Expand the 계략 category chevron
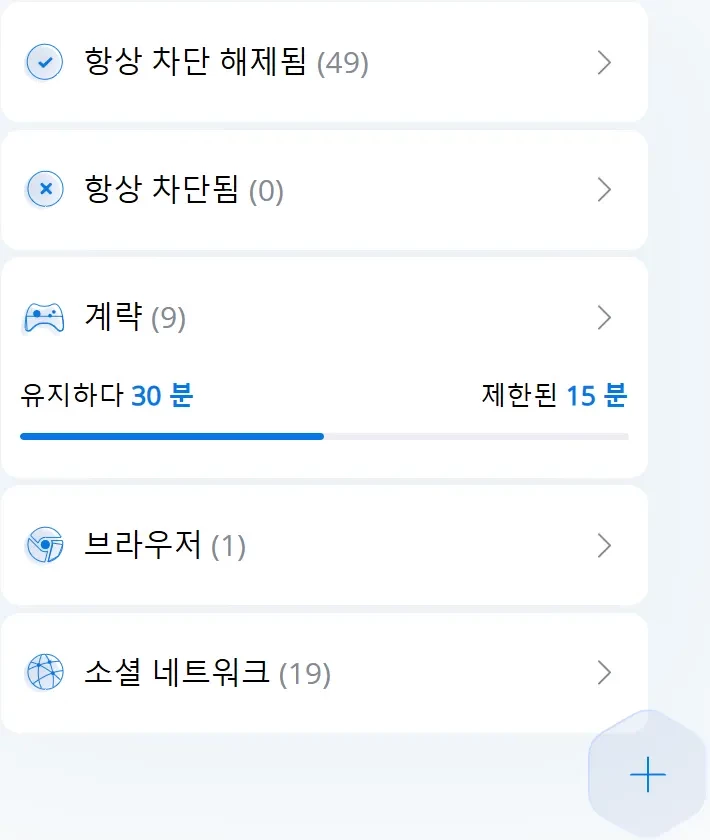 point(603,318)
